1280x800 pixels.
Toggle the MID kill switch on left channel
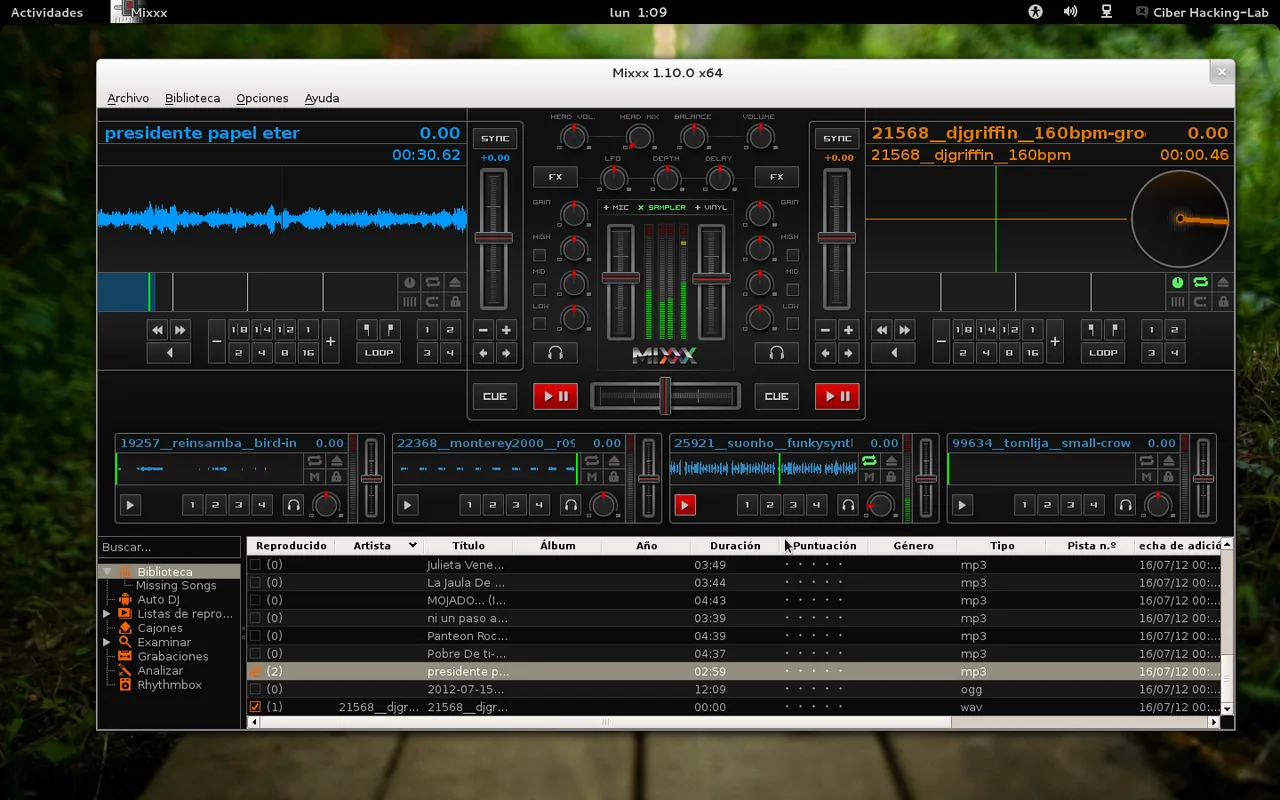[x=539, y=289]
